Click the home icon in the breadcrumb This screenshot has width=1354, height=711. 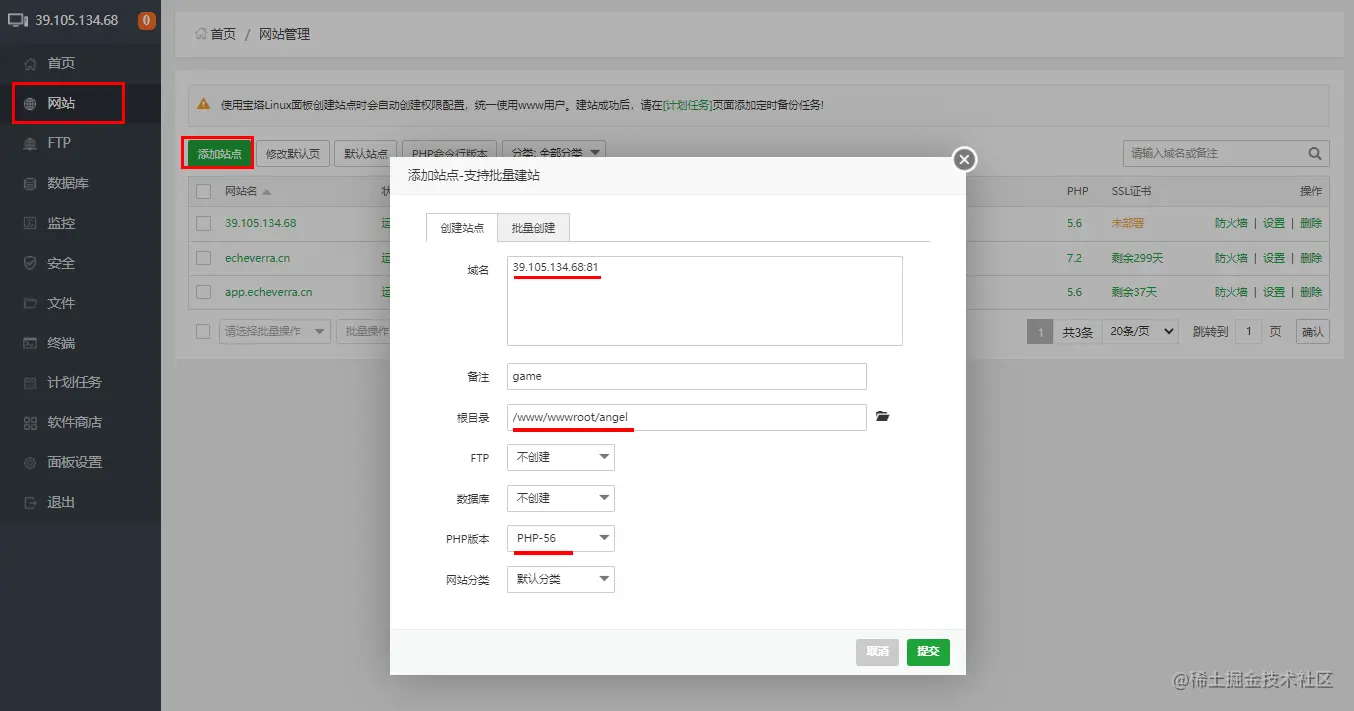point(201,34)
